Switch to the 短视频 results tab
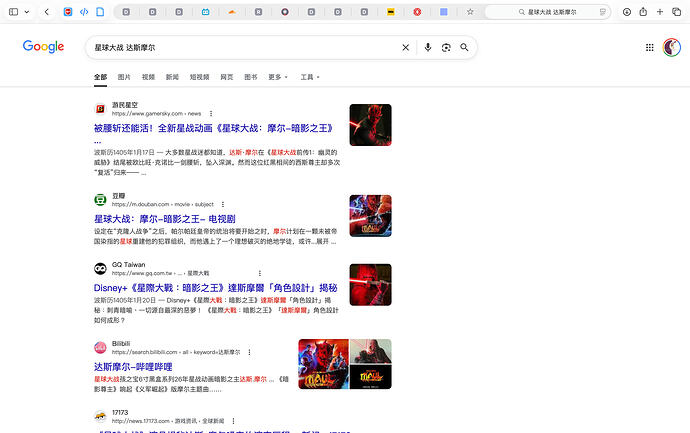The height and width of the screenshot is (433, 690). click(199, 77)
